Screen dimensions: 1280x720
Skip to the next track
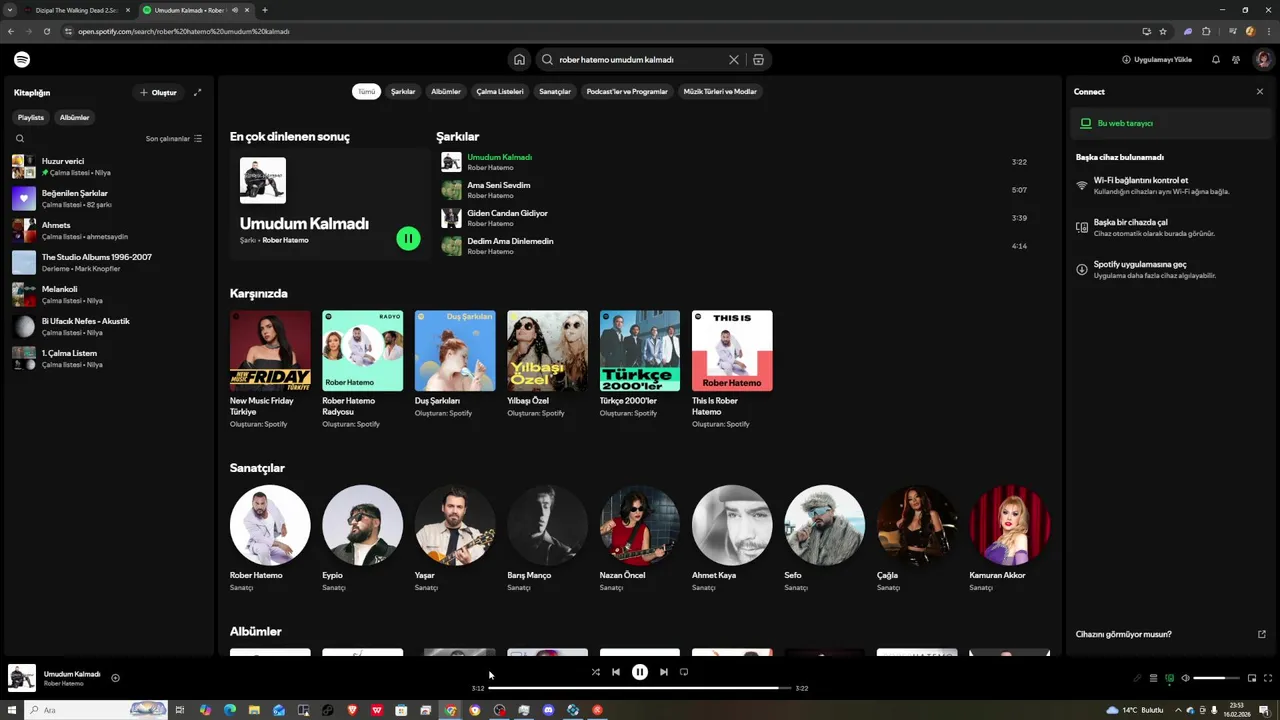coord(664,672)
